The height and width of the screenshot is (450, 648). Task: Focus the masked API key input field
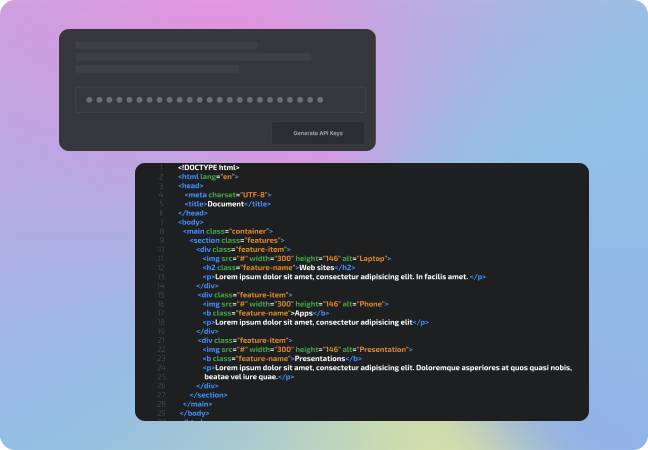(220, 100)
